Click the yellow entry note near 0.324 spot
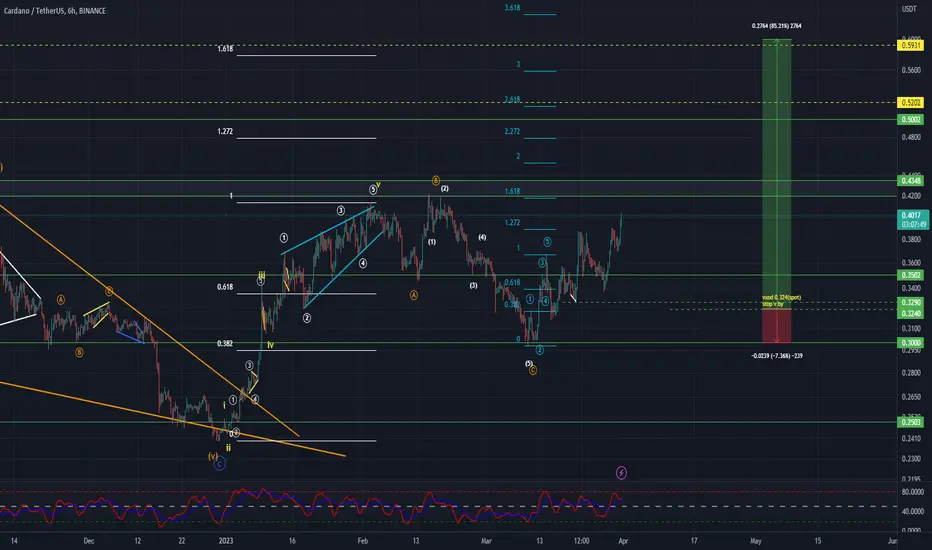The image size is (932, 550). [781, 300]
